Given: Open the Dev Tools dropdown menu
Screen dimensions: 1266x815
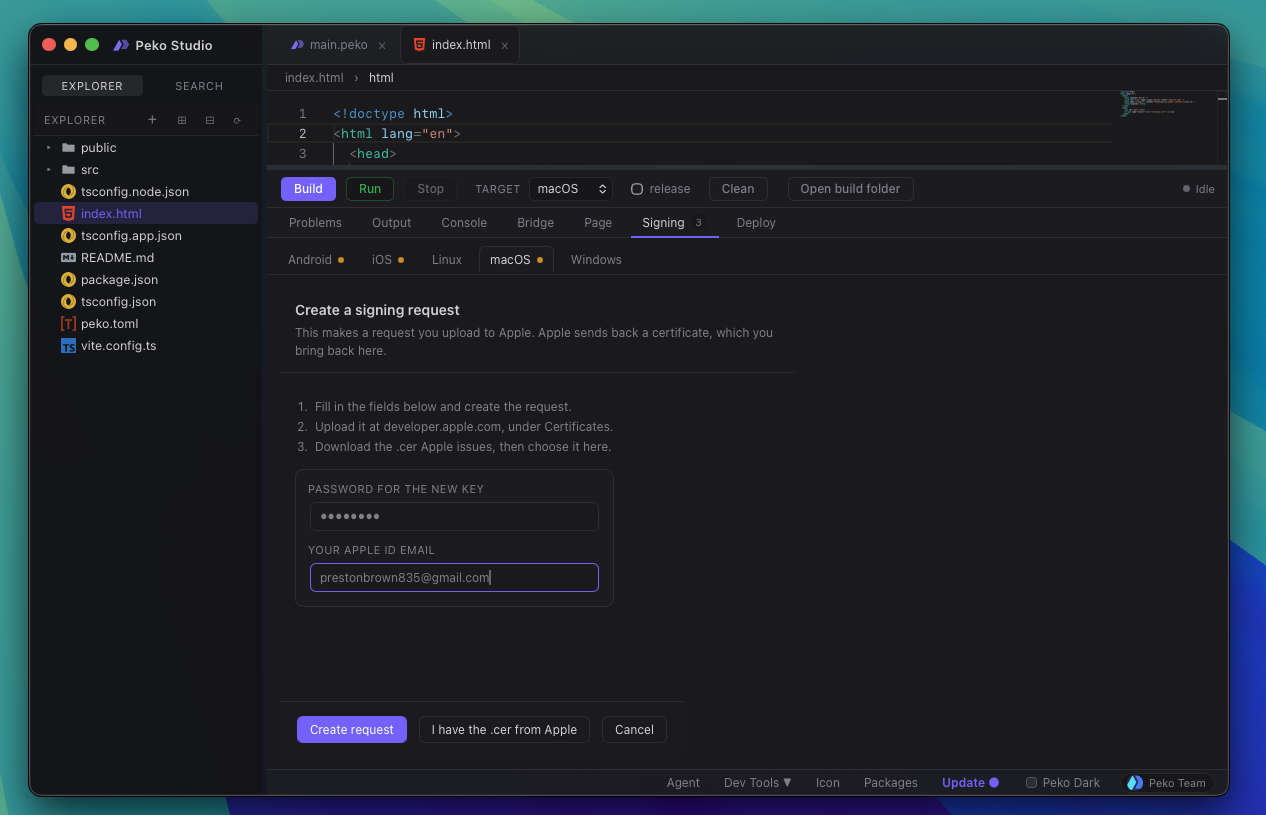Looking at the screenshot, I should point(758,783).
